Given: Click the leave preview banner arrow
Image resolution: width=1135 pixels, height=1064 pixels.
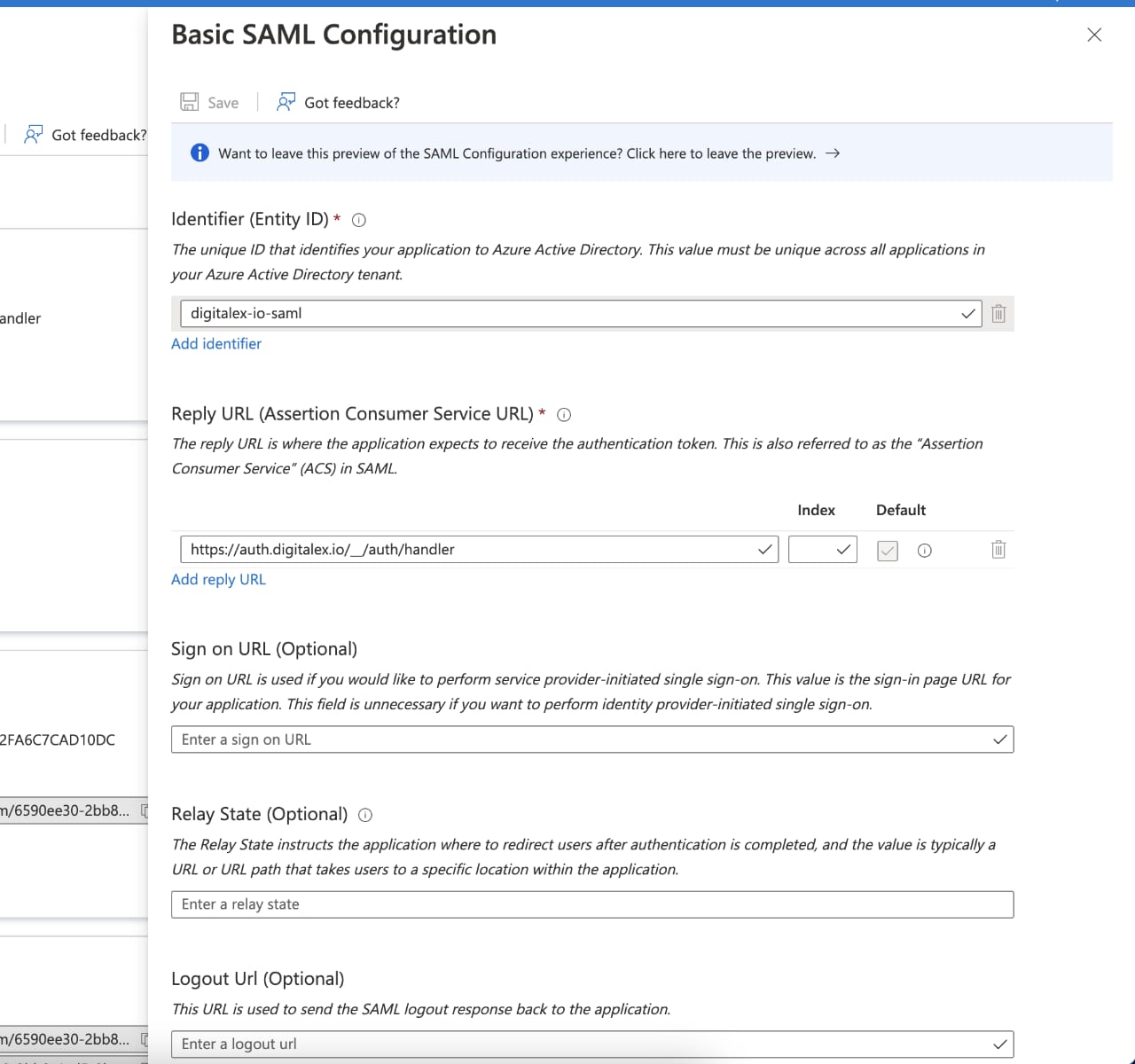Looking at the screenshot, I should [x=833, y=153].
